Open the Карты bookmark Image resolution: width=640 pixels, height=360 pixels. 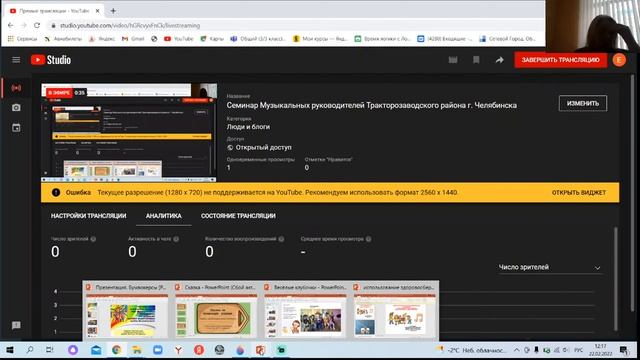[x=212, y=39]
